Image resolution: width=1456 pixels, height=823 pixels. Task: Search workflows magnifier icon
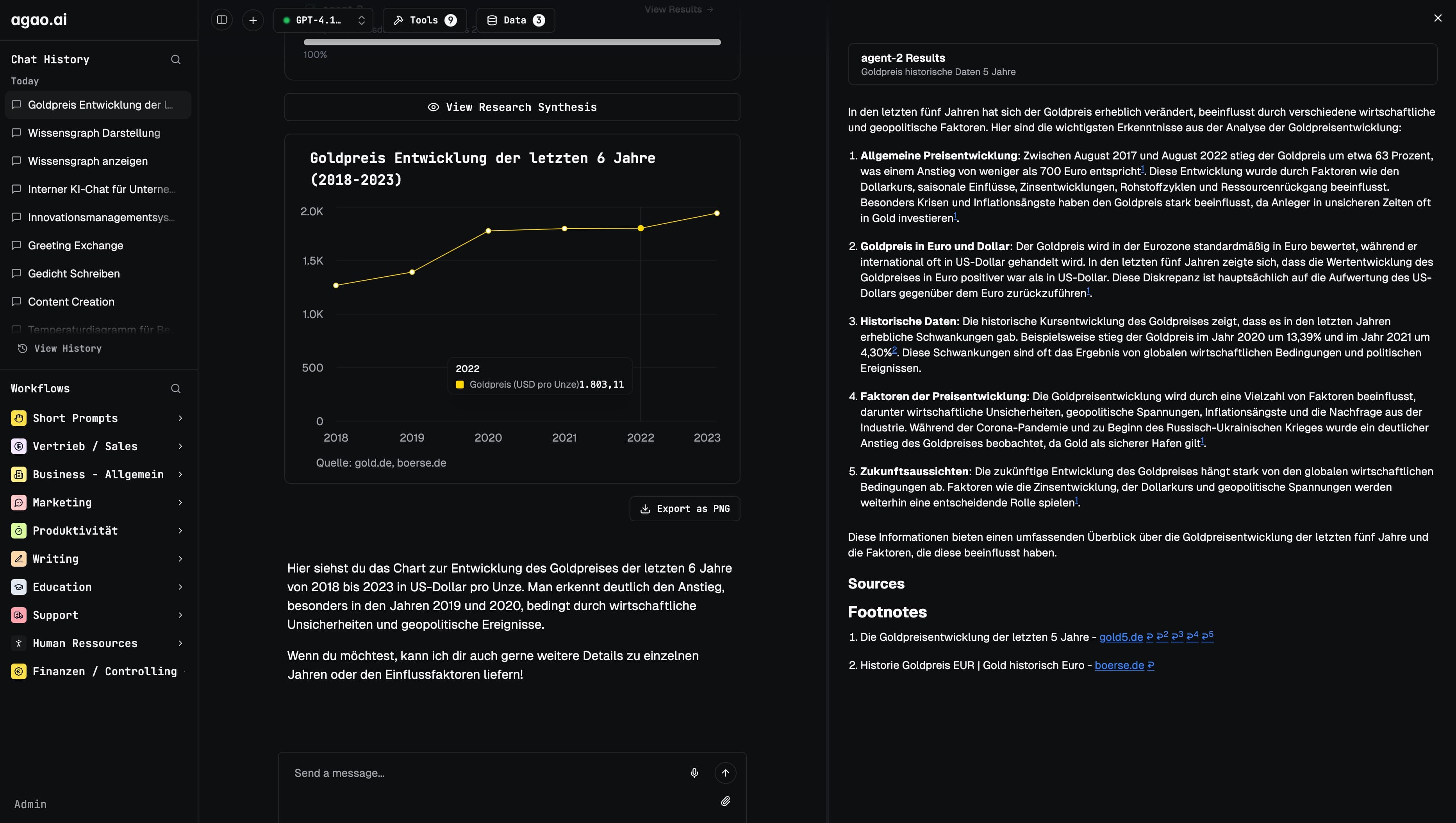coord(176,388)
